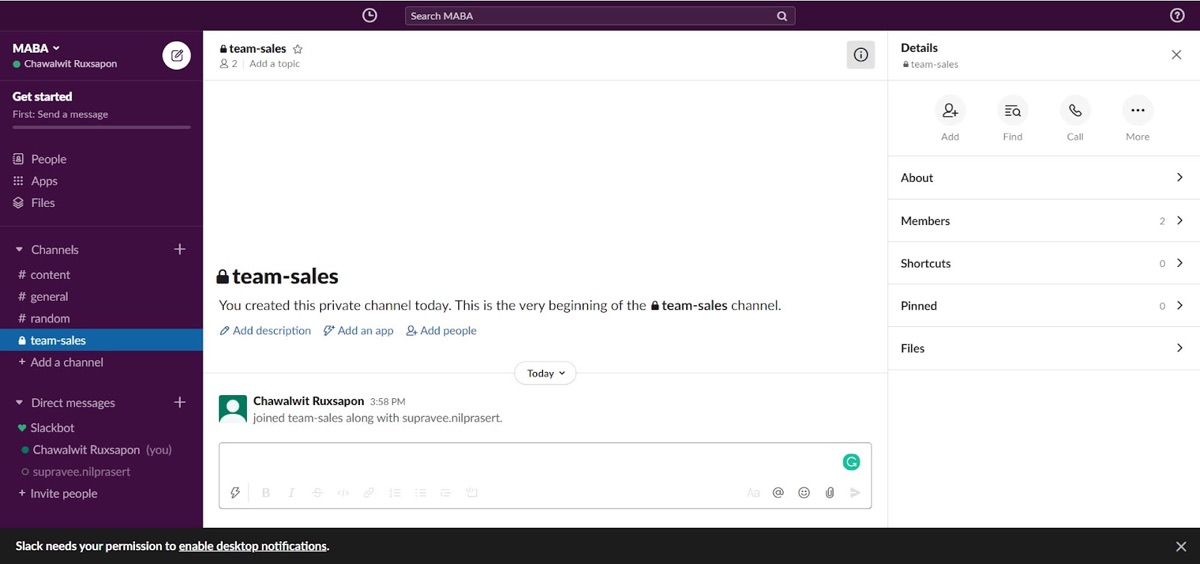Open the MABA workspace menu
1200x564 pixels.
click(36, 48)
